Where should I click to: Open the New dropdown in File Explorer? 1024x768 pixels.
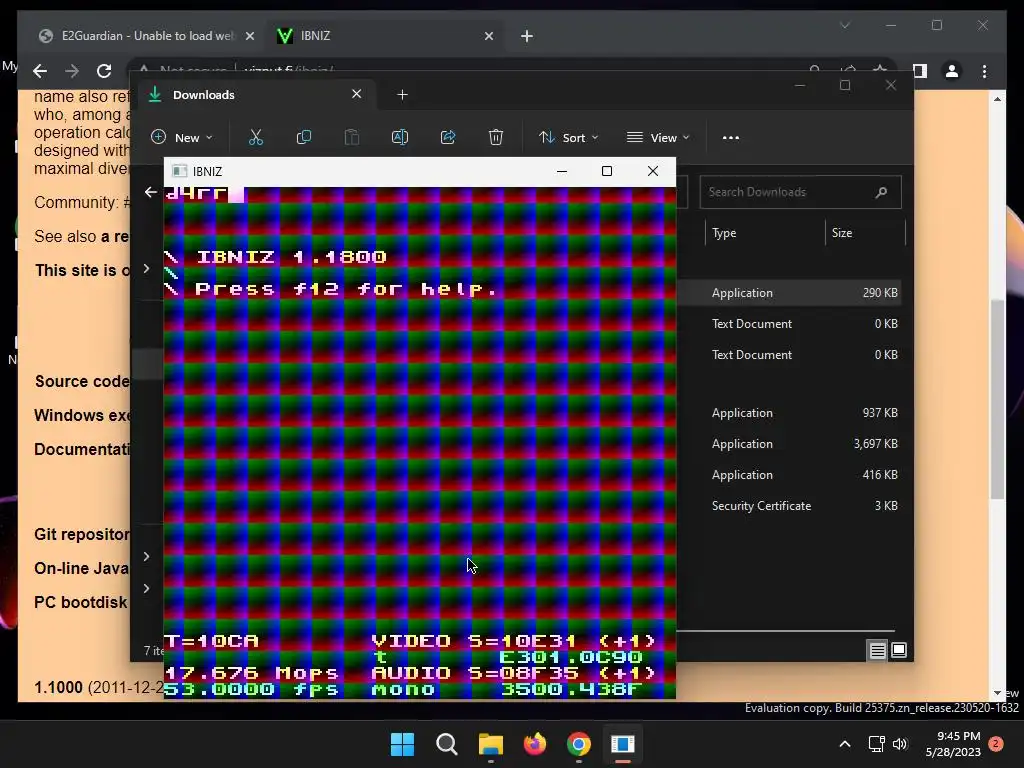(x=182, y=137)
